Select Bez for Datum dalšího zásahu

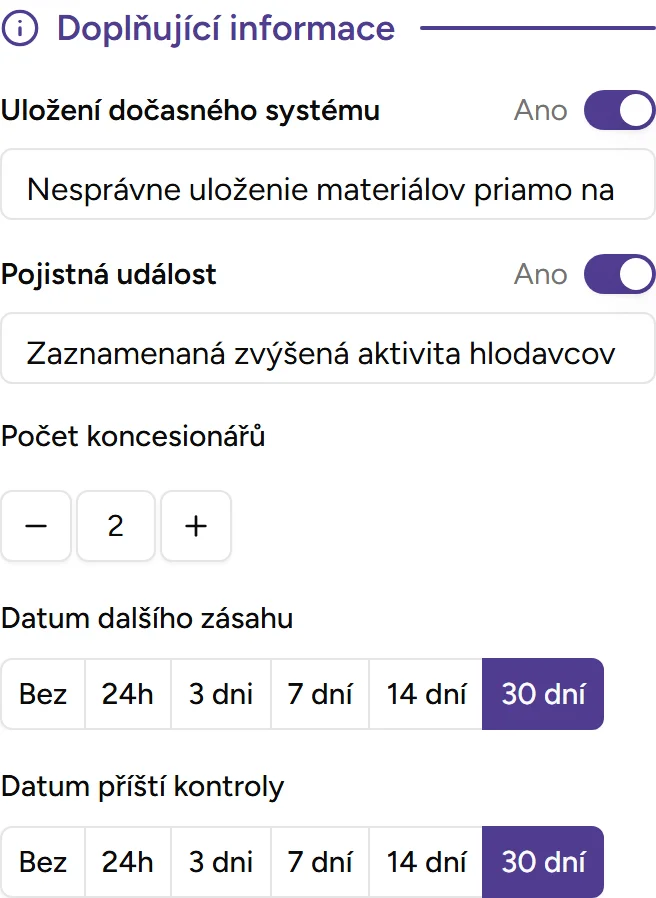click(x=42, y=694)
